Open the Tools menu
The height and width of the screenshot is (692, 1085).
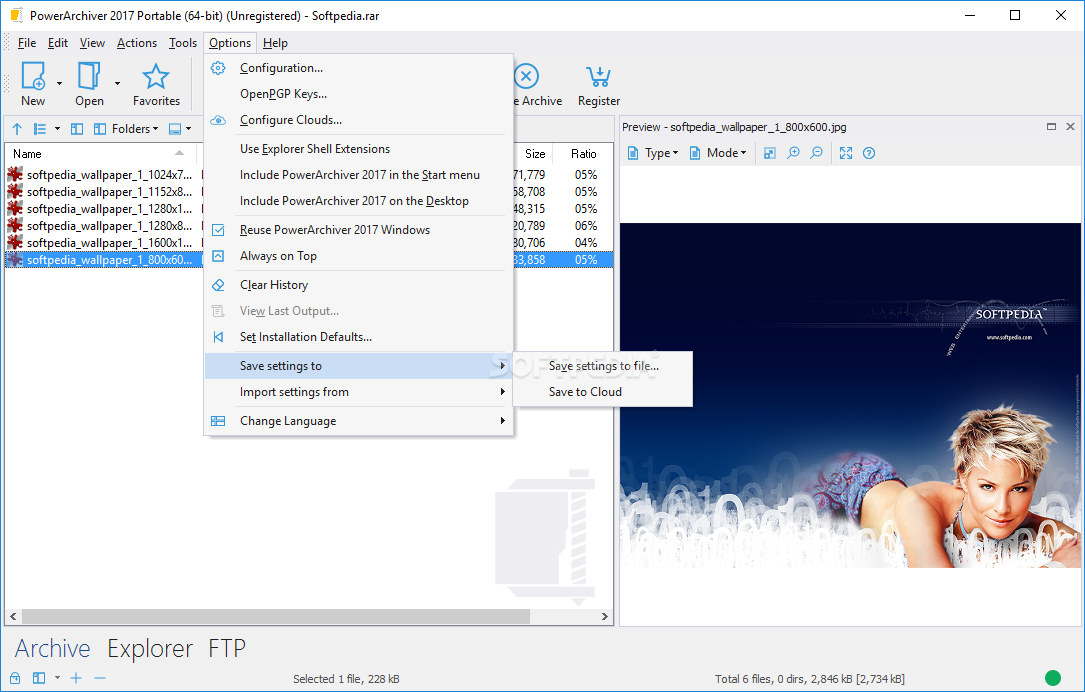coord(183,43)
